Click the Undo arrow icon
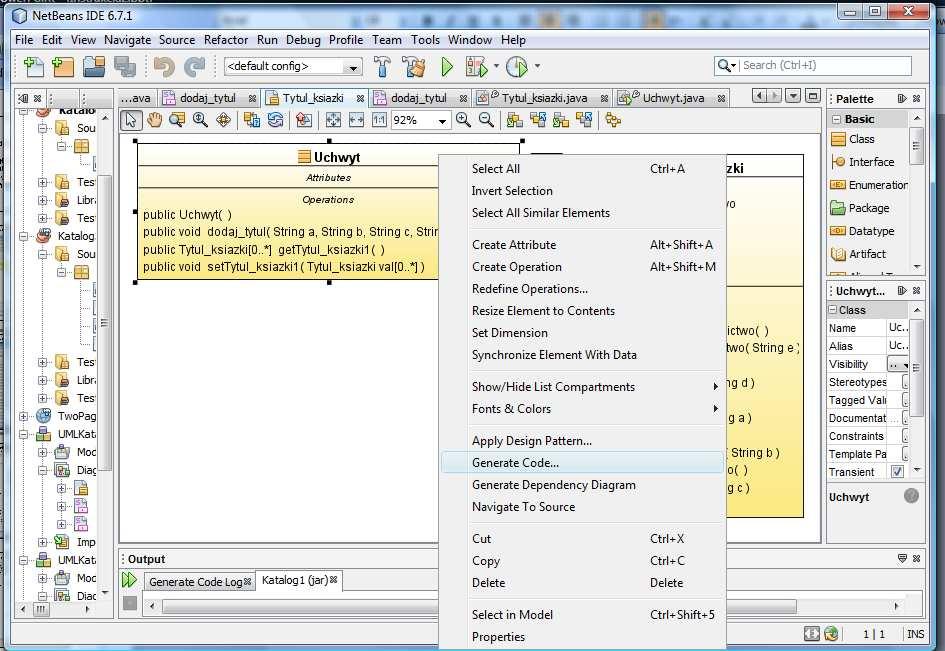The height and width of the screenshot is (651, 945). click(163, 66)
